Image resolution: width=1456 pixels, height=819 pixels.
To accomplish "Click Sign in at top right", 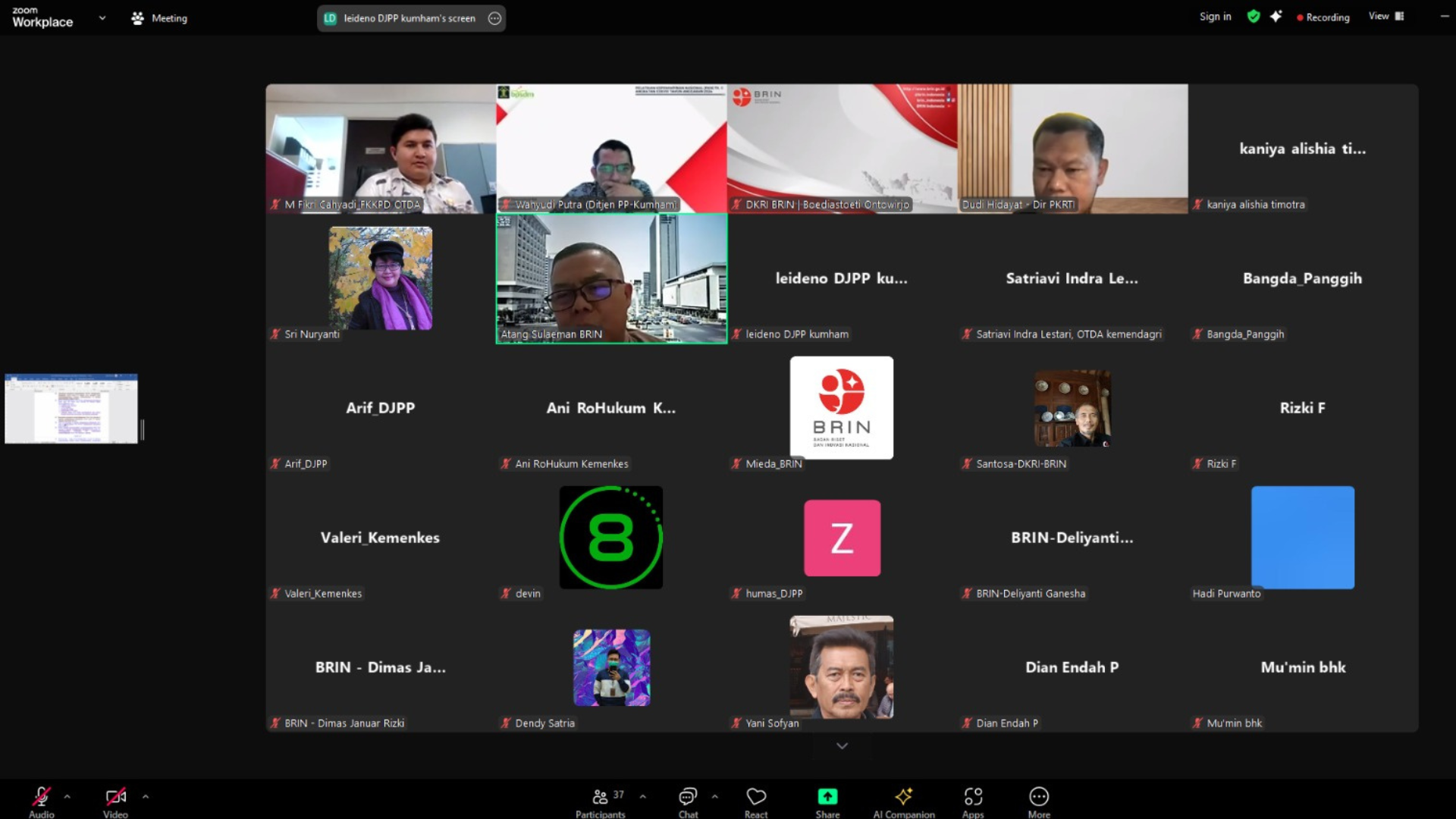I will [x=1215, y=17].
